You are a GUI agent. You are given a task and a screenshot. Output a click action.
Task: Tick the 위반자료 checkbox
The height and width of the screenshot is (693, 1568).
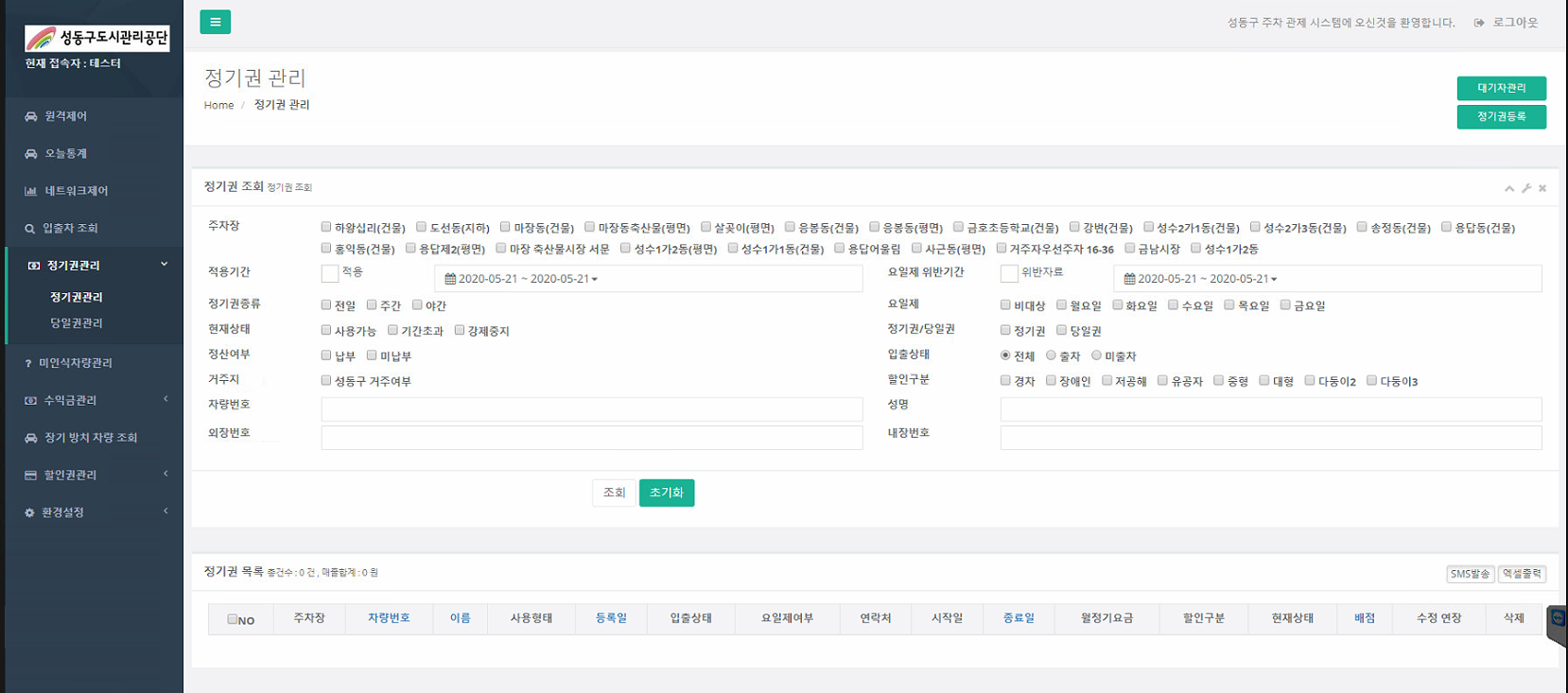click(x=1009, y=273)
